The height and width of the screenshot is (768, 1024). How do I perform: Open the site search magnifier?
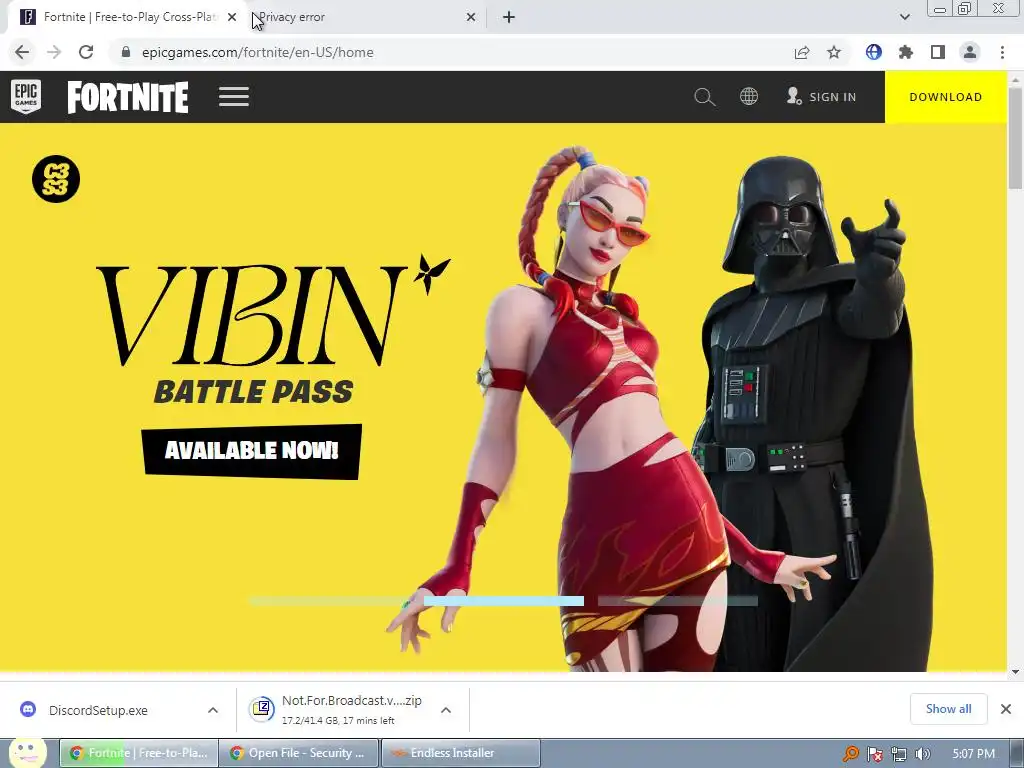click(705, 97)
